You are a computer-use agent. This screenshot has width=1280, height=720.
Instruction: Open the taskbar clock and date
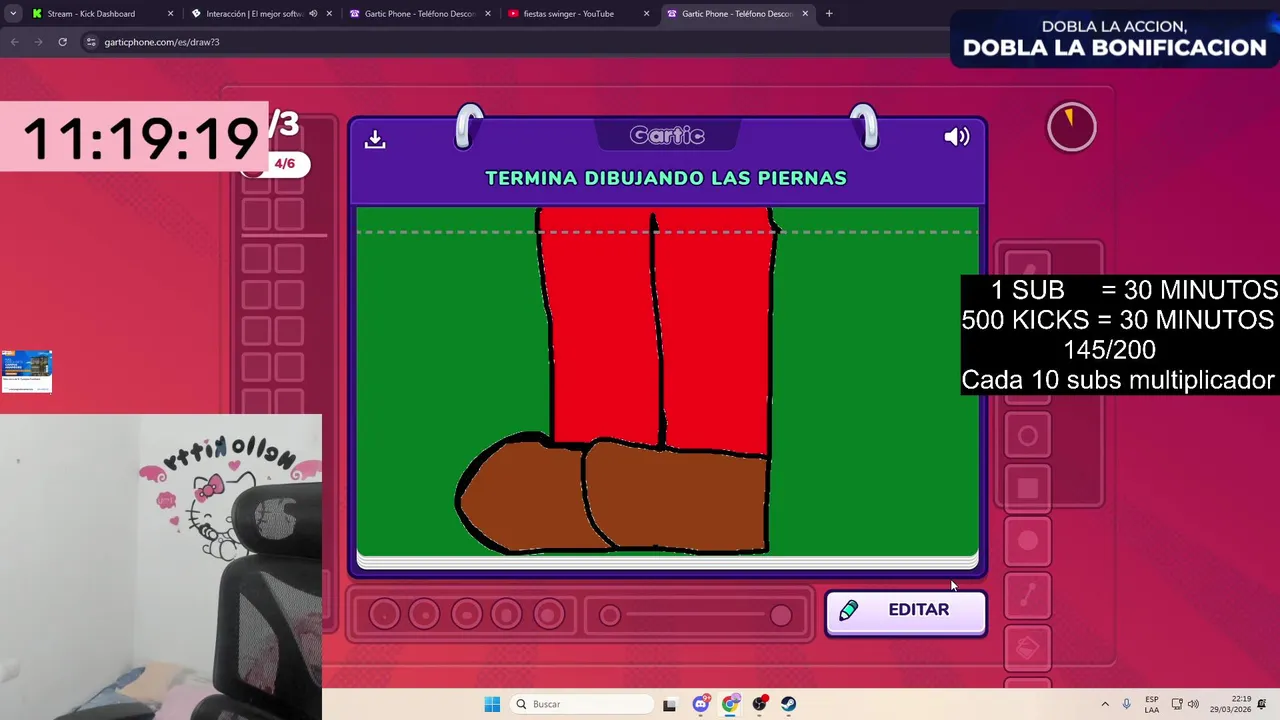[1230, 704]
